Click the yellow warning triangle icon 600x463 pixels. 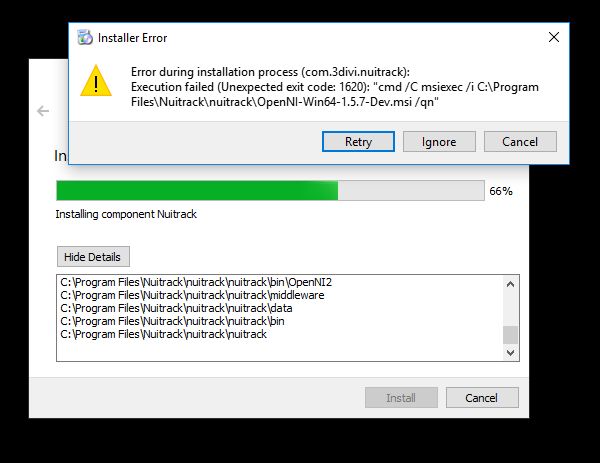[96, 81]
